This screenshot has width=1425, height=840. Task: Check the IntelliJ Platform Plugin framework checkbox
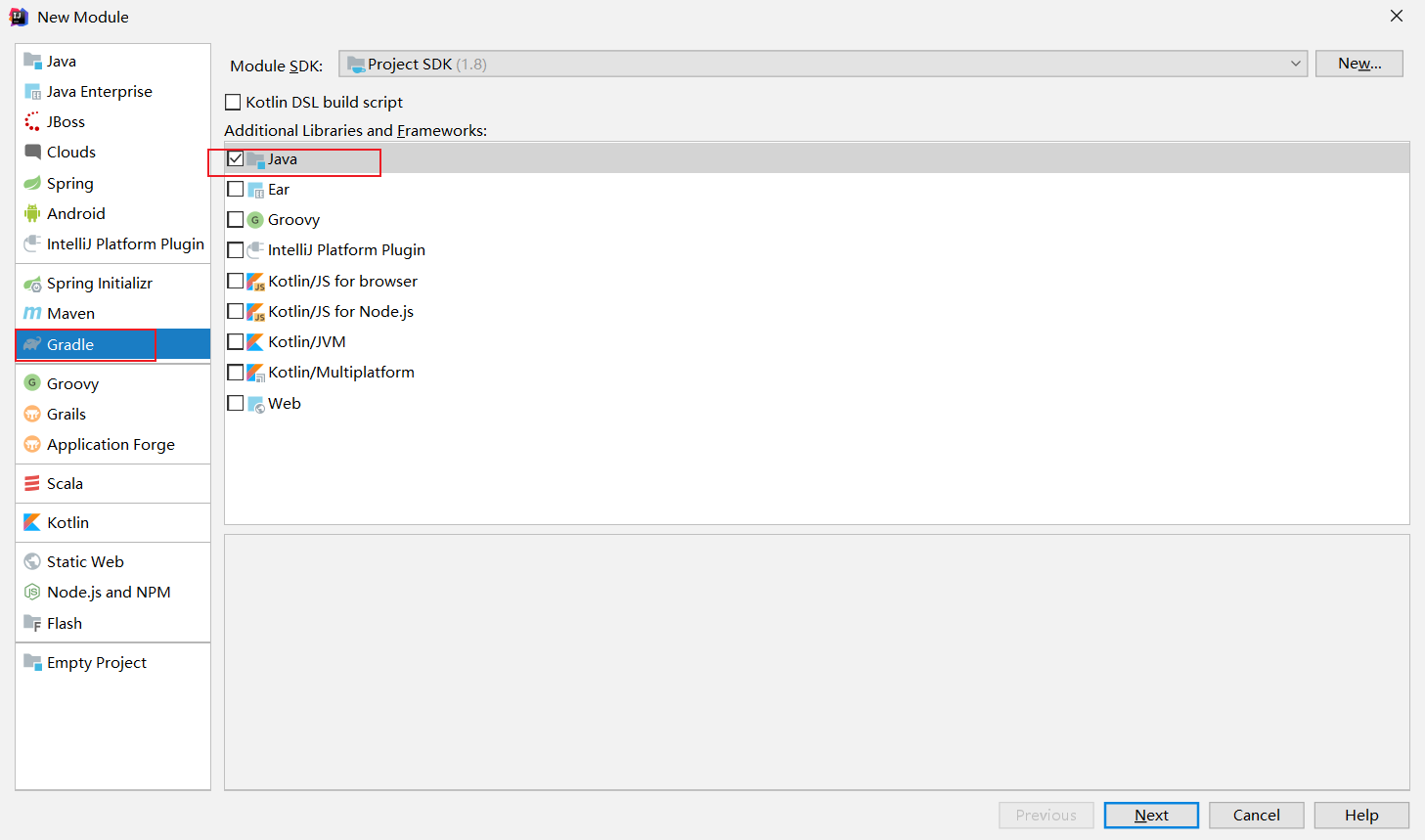coord(236,250)
